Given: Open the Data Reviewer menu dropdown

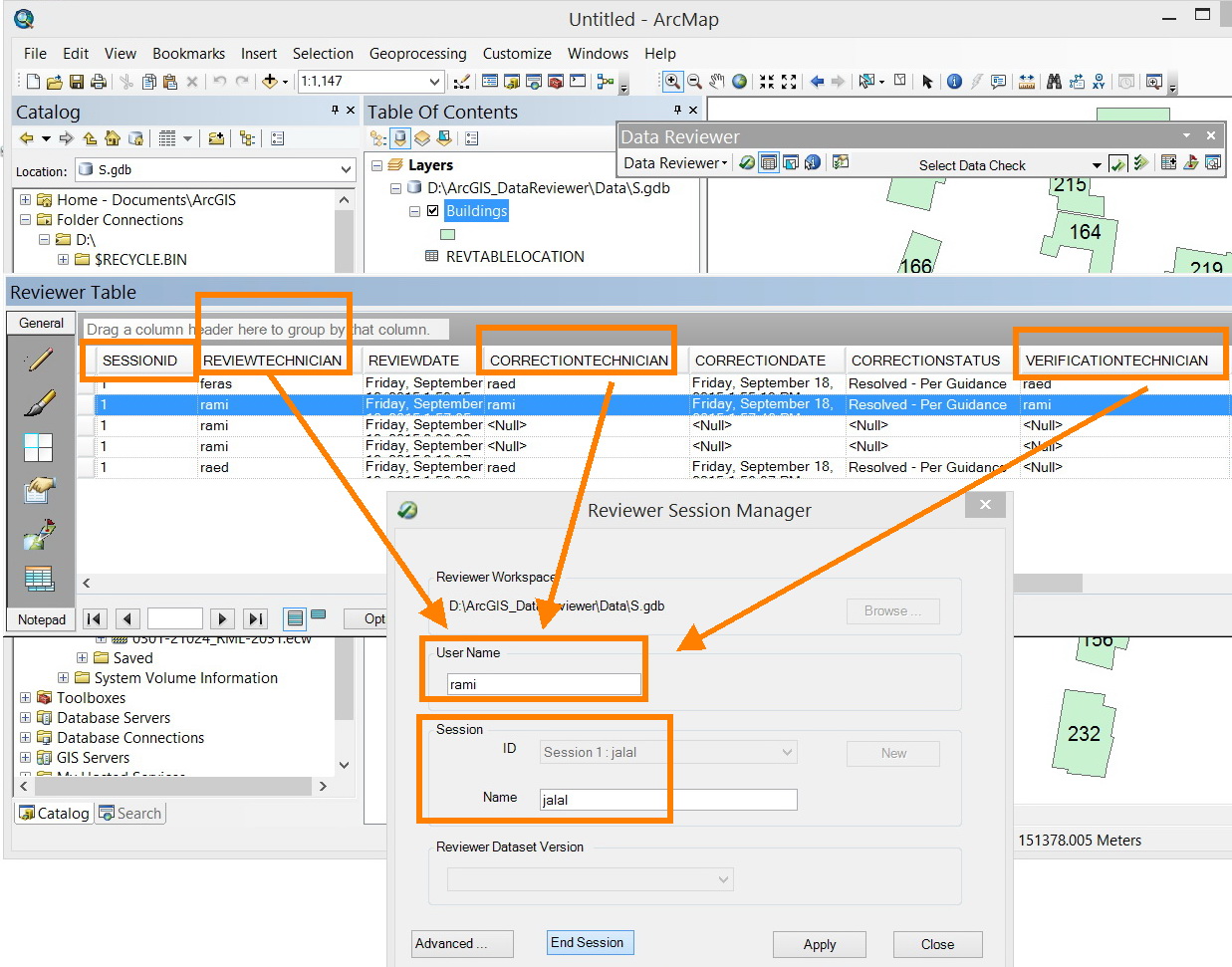Looking at the screenshot, I should [676, 162].
